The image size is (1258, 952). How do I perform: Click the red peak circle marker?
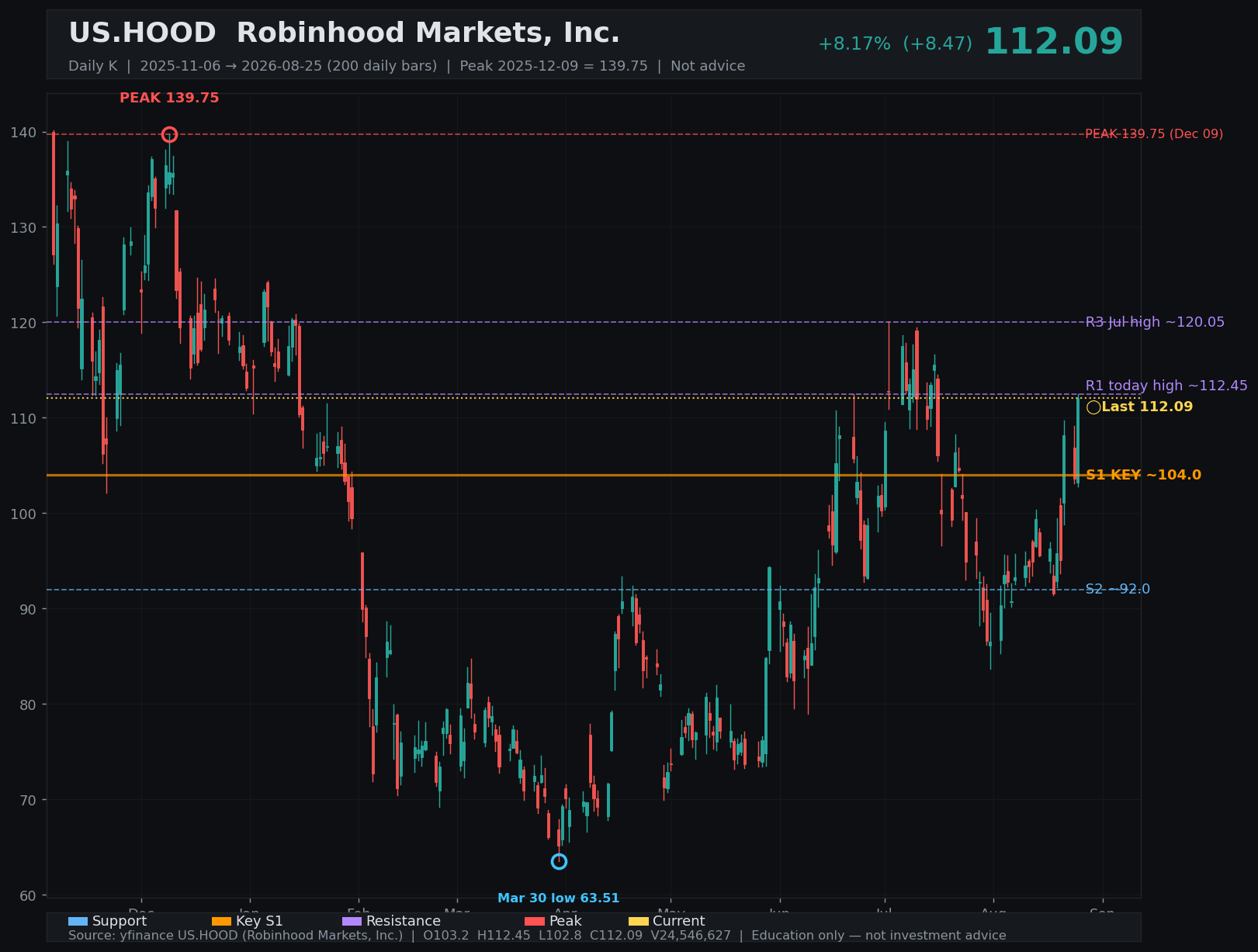point(169,135)
